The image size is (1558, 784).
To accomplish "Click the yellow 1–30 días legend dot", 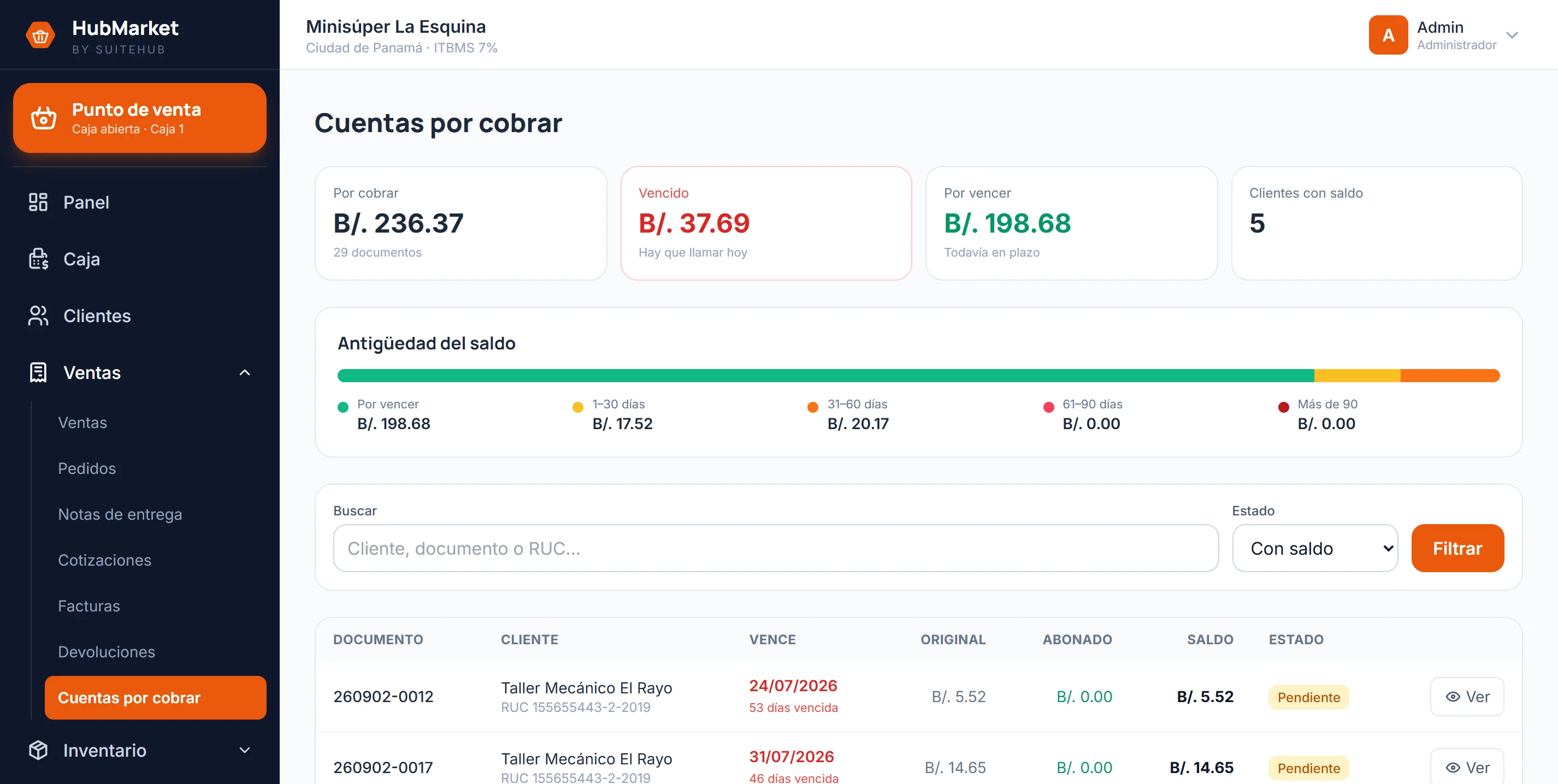I will coord(577,407).
